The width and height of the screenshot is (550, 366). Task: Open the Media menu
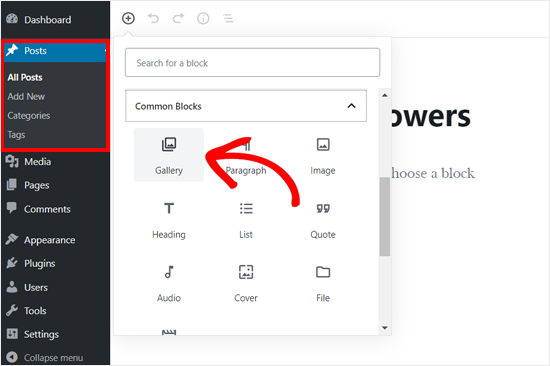tap(55, 162)
